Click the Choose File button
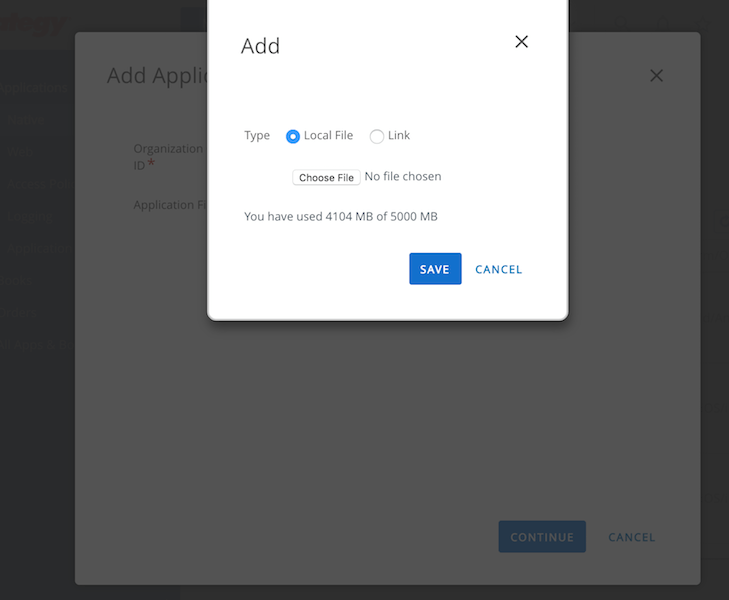 click(326, 177)
